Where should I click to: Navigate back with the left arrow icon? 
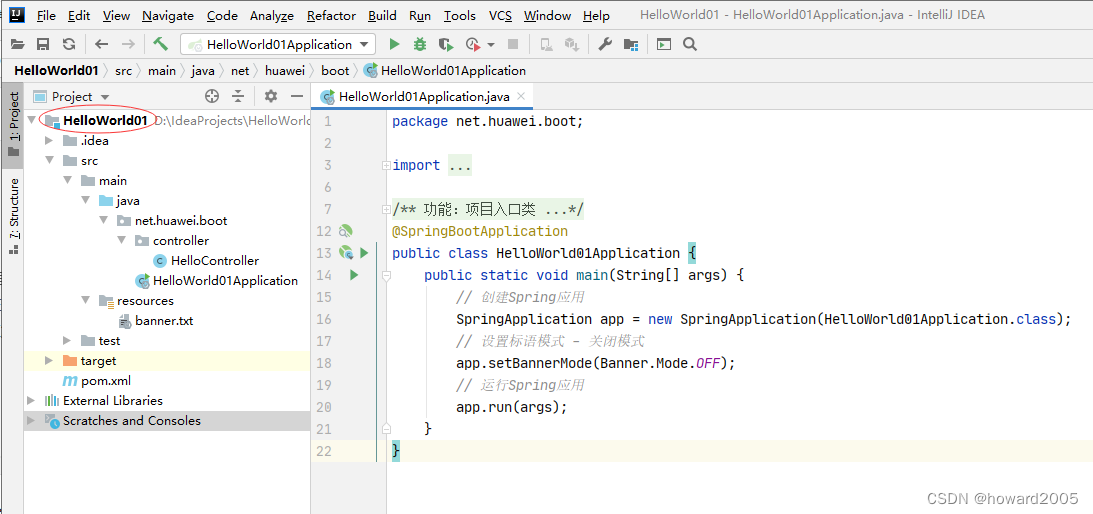click(102, 45)
